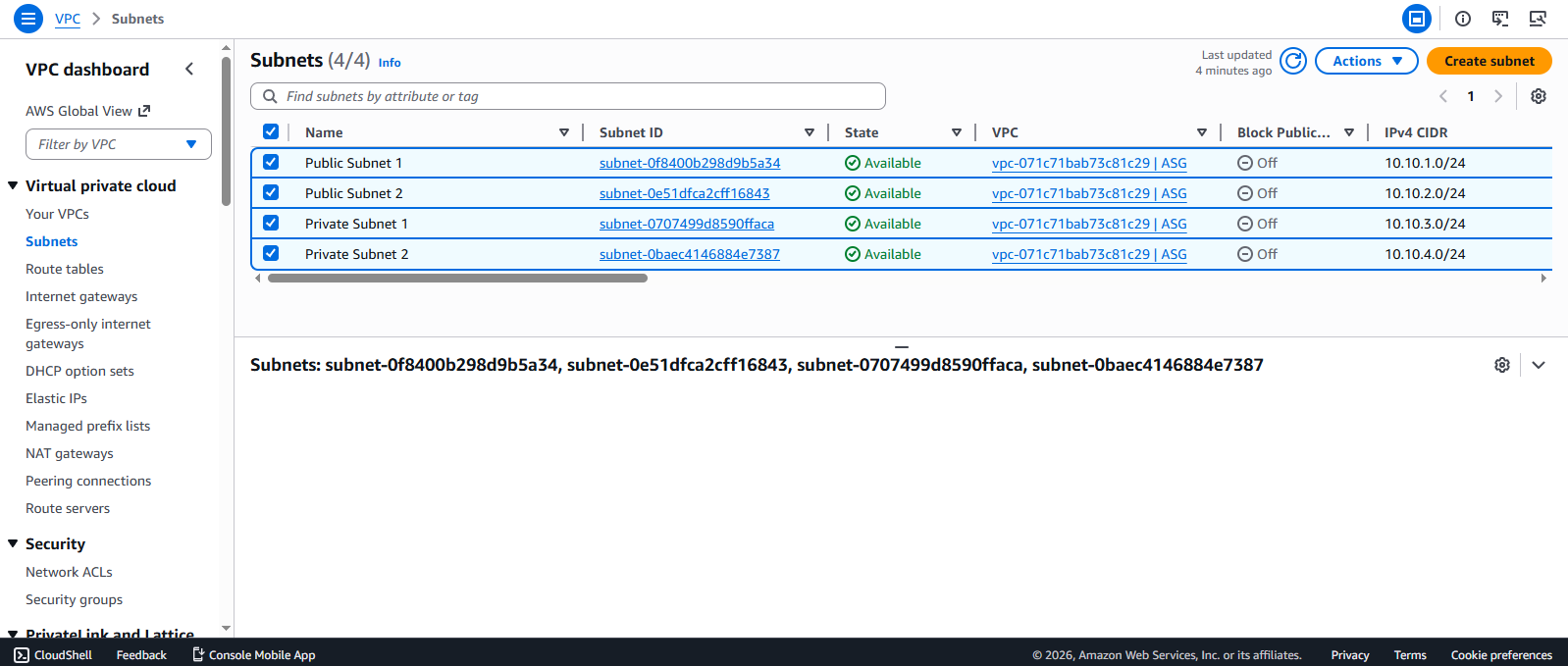
Task: Open NAT gateways in sidebar
Action: pyautogui.click(x=70, y=453)
